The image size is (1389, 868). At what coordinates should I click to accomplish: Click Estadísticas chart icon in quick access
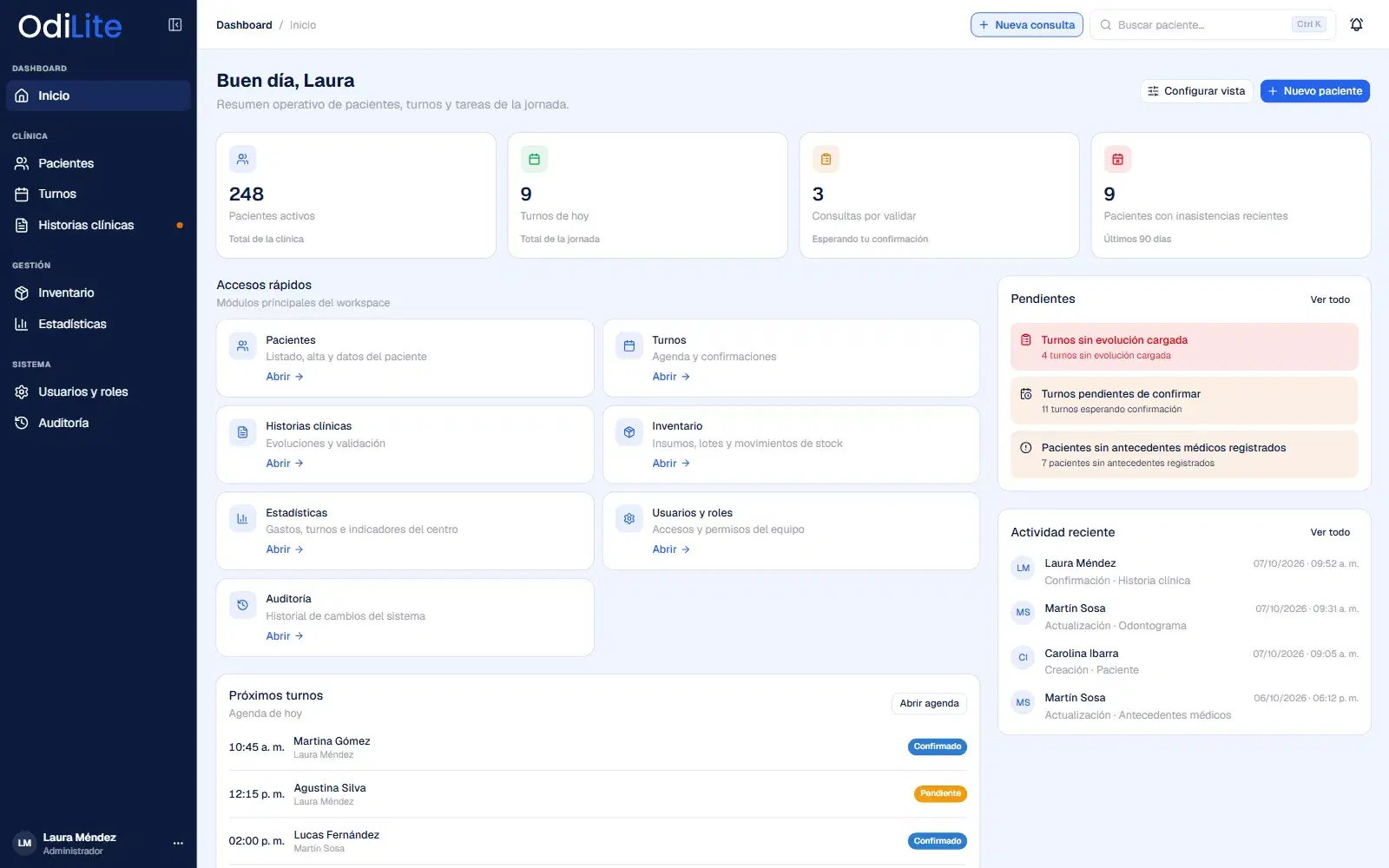[242, 519]
